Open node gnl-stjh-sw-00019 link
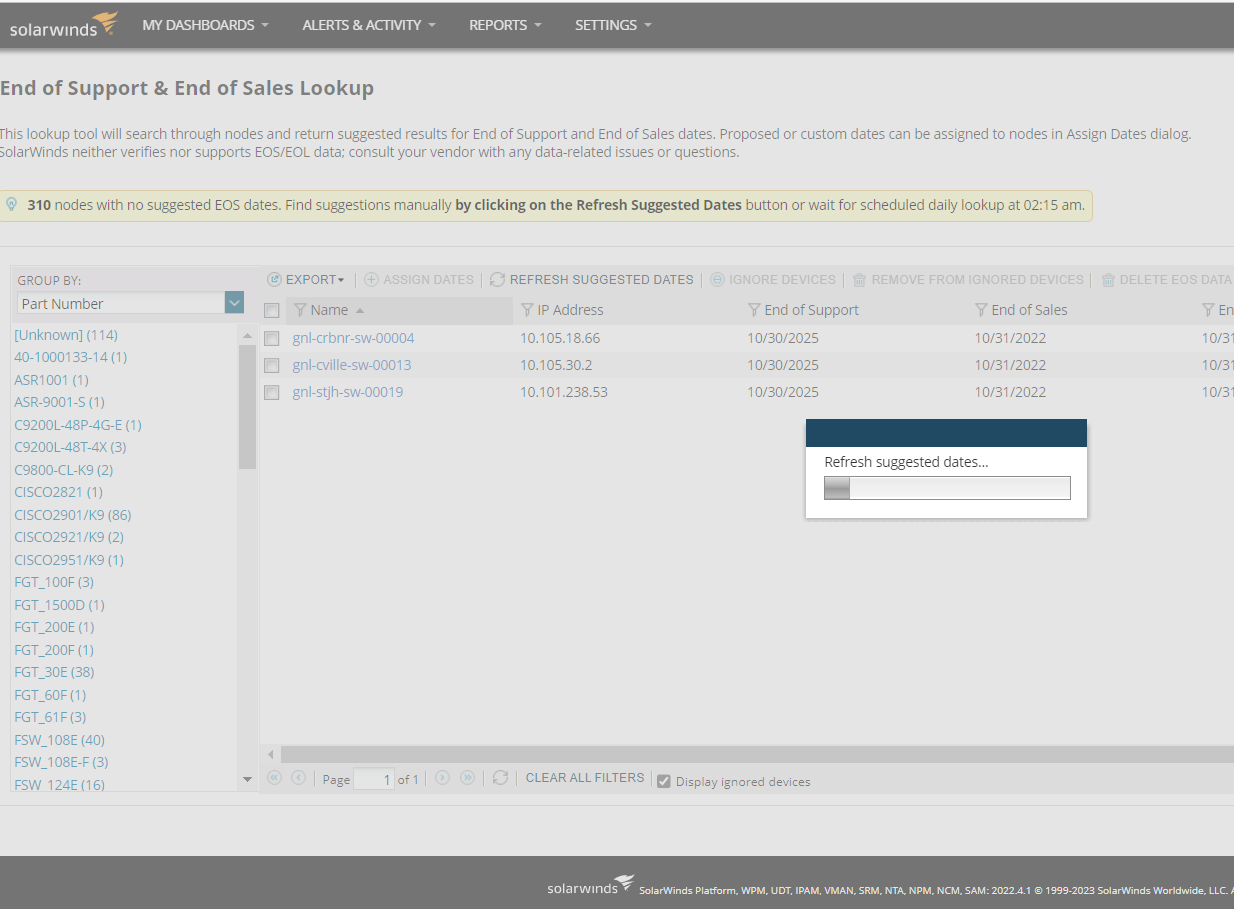 pos(348,392)
